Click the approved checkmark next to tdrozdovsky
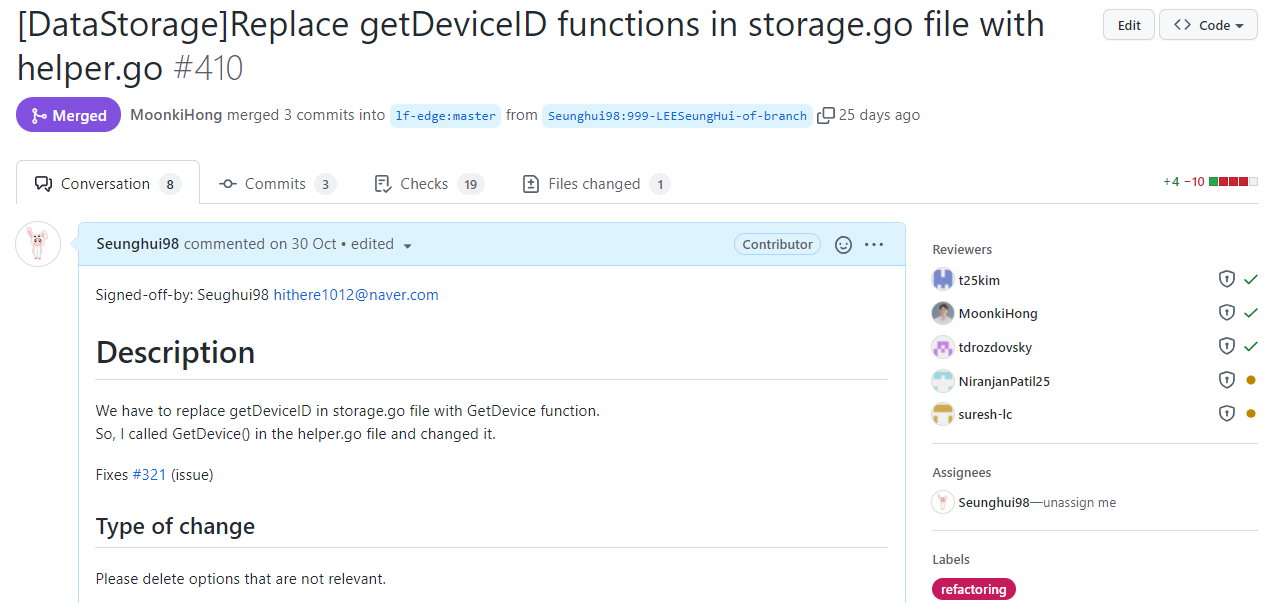Screen dimensions: 1273x603 [x=1250, y=347]
